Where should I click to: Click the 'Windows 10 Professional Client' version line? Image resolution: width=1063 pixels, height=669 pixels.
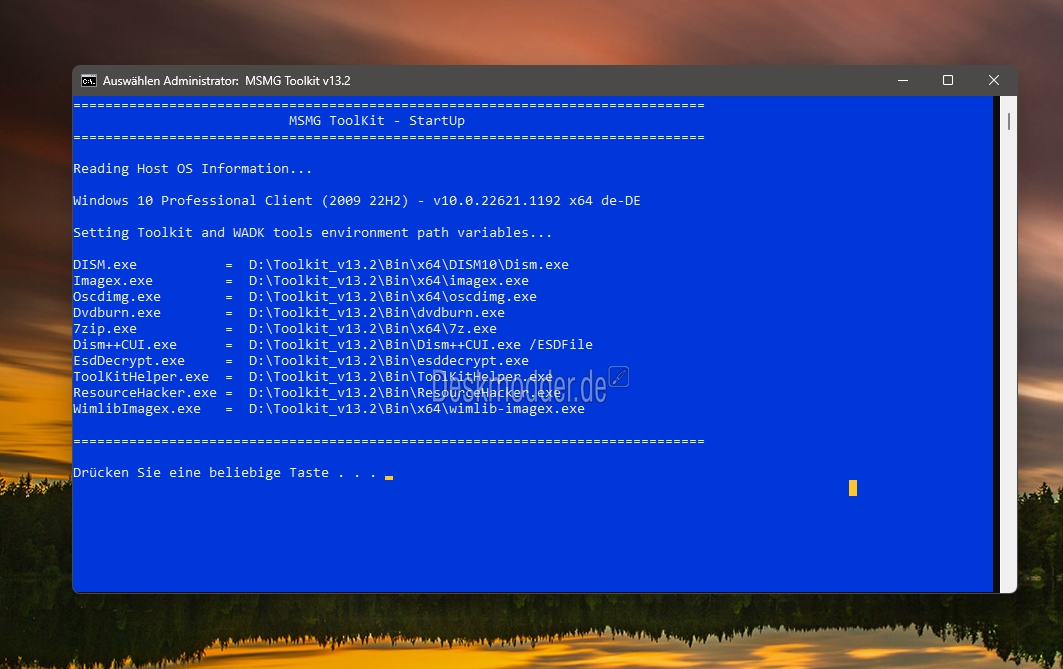357,201
